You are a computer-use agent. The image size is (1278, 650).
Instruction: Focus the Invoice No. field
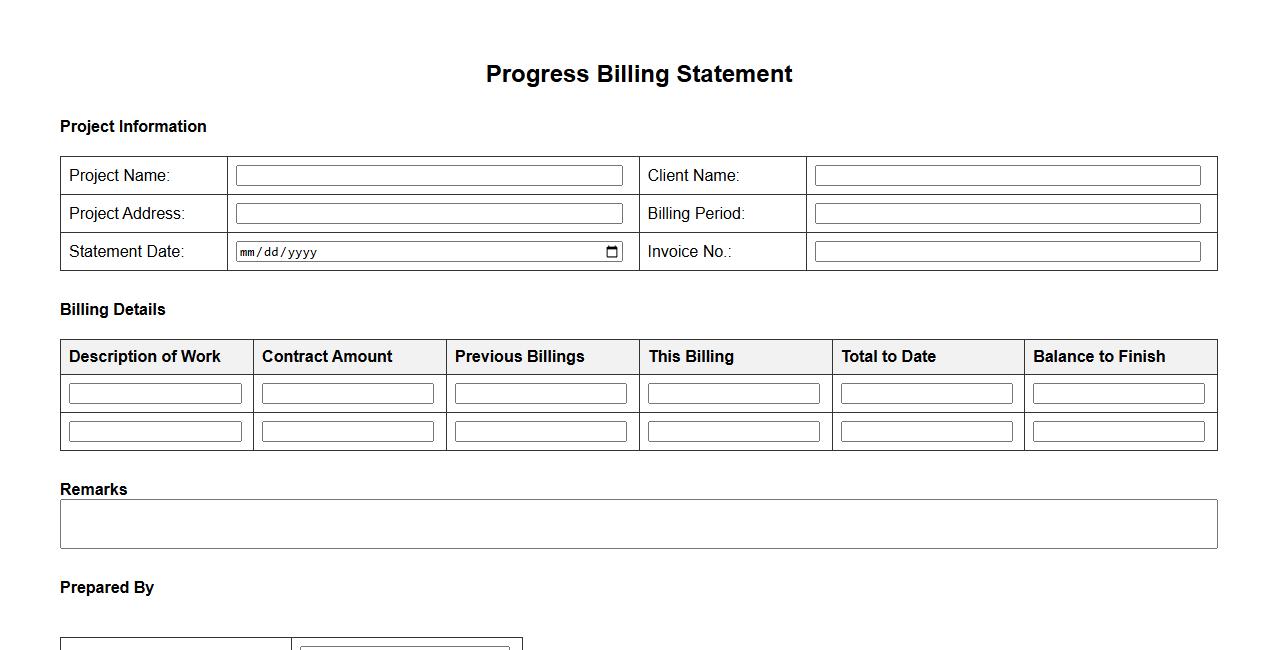click(x=1007, y=252)
